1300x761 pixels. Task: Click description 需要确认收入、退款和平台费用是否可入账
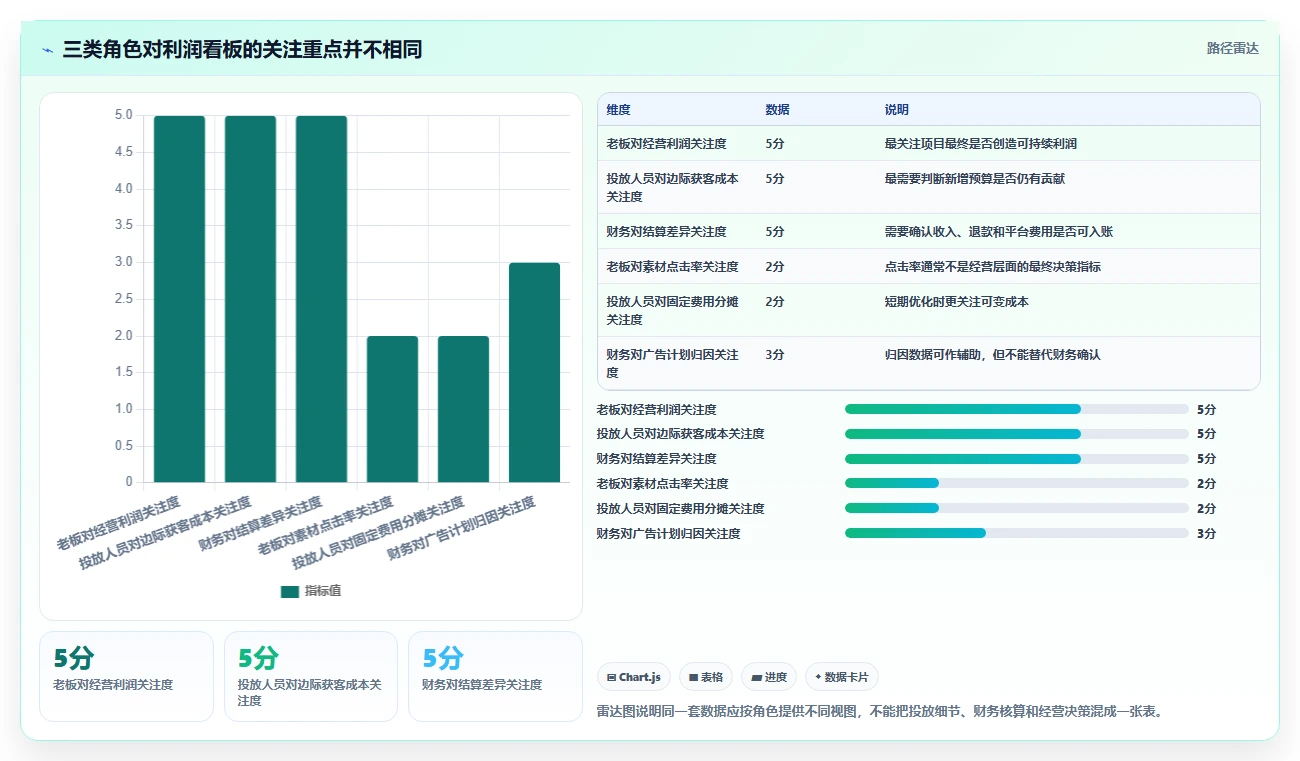pyautogui.click(x=999, y=232)
